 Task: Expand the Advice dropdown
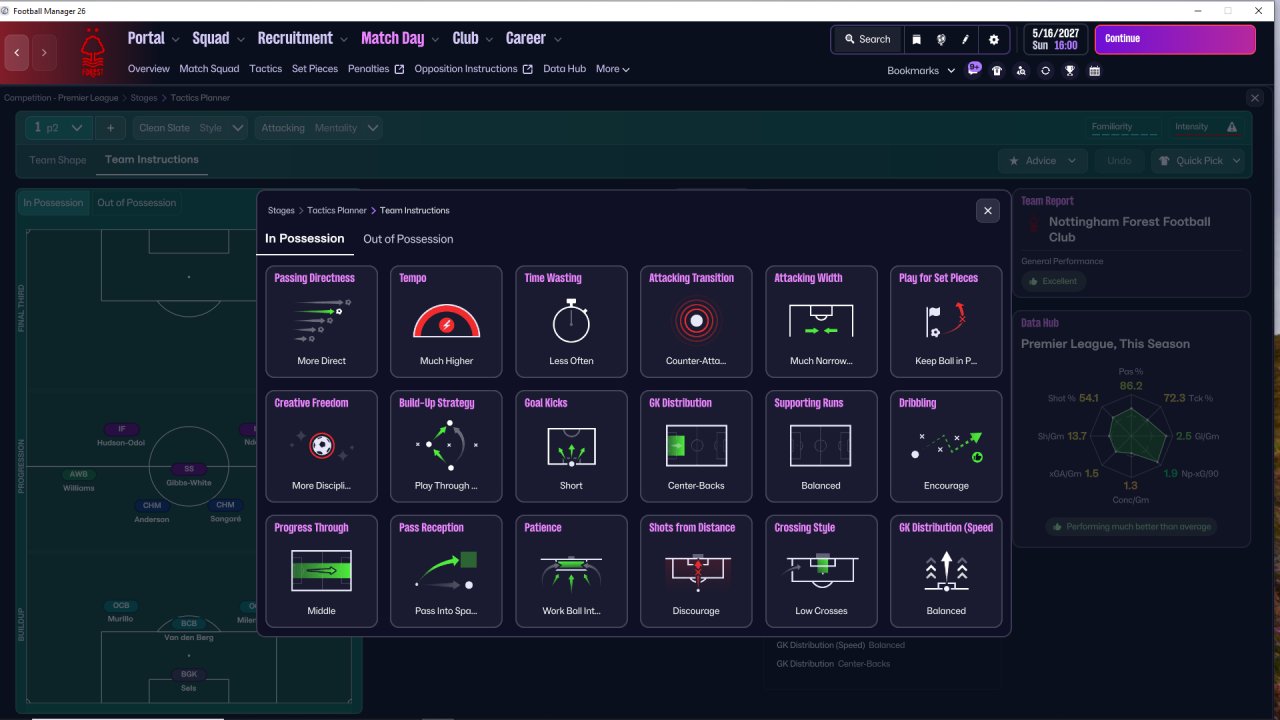coord(1043,160)
